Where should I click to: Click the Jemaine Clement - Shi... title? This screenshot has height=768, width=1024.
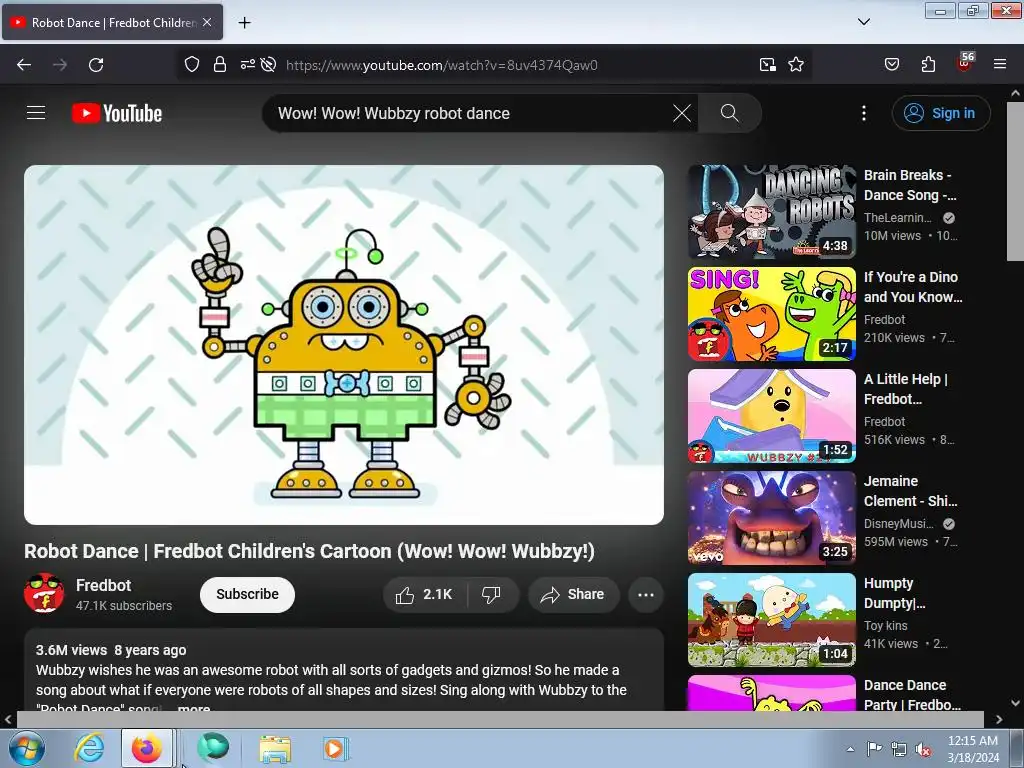click(911, 491)
